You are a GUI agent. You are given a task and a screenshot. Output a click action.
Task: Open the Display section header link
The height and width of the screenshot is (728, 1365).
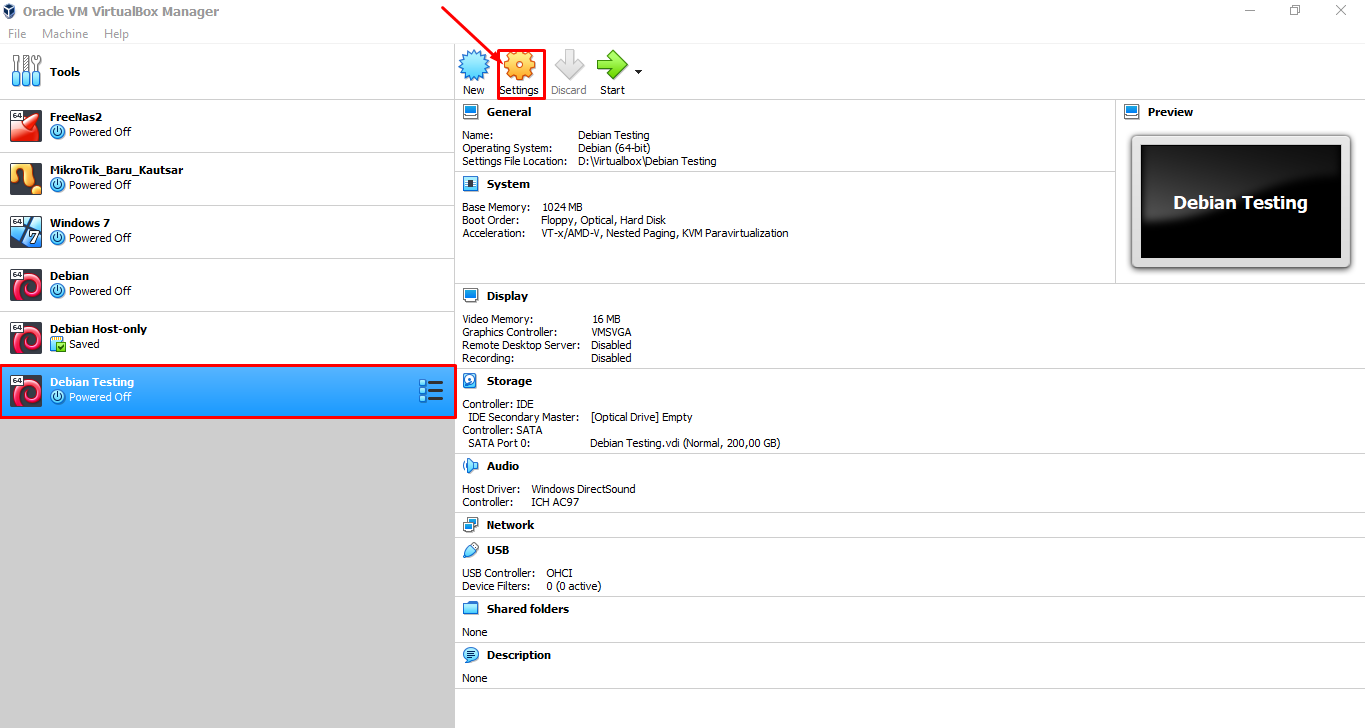pos(507,296)
